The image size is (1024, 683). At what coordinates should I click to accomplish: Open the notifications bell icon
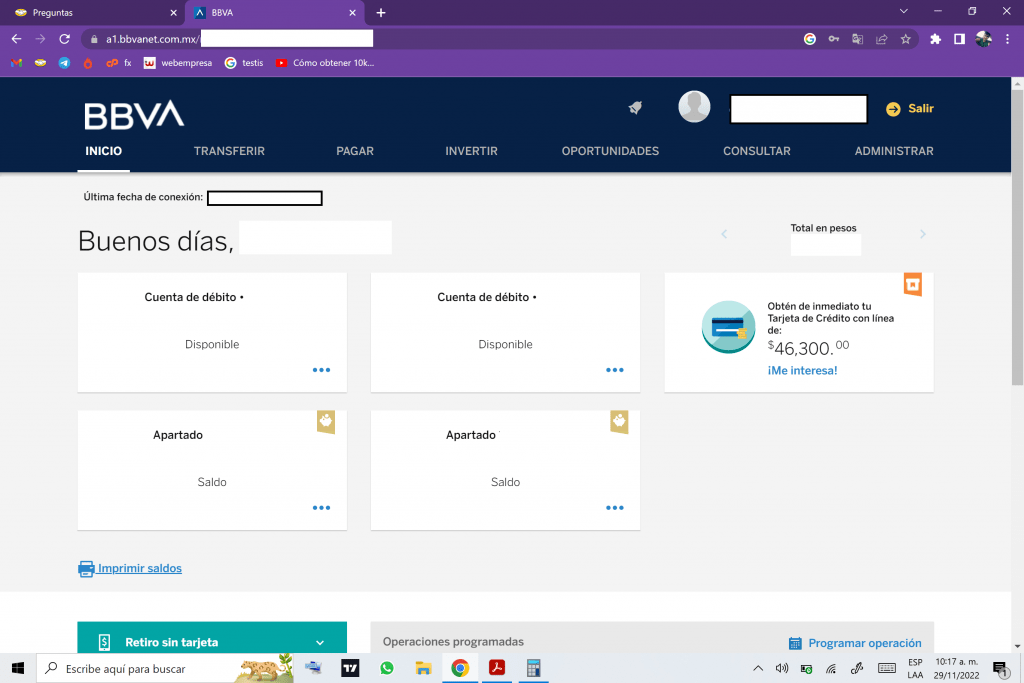pos(635,108)
